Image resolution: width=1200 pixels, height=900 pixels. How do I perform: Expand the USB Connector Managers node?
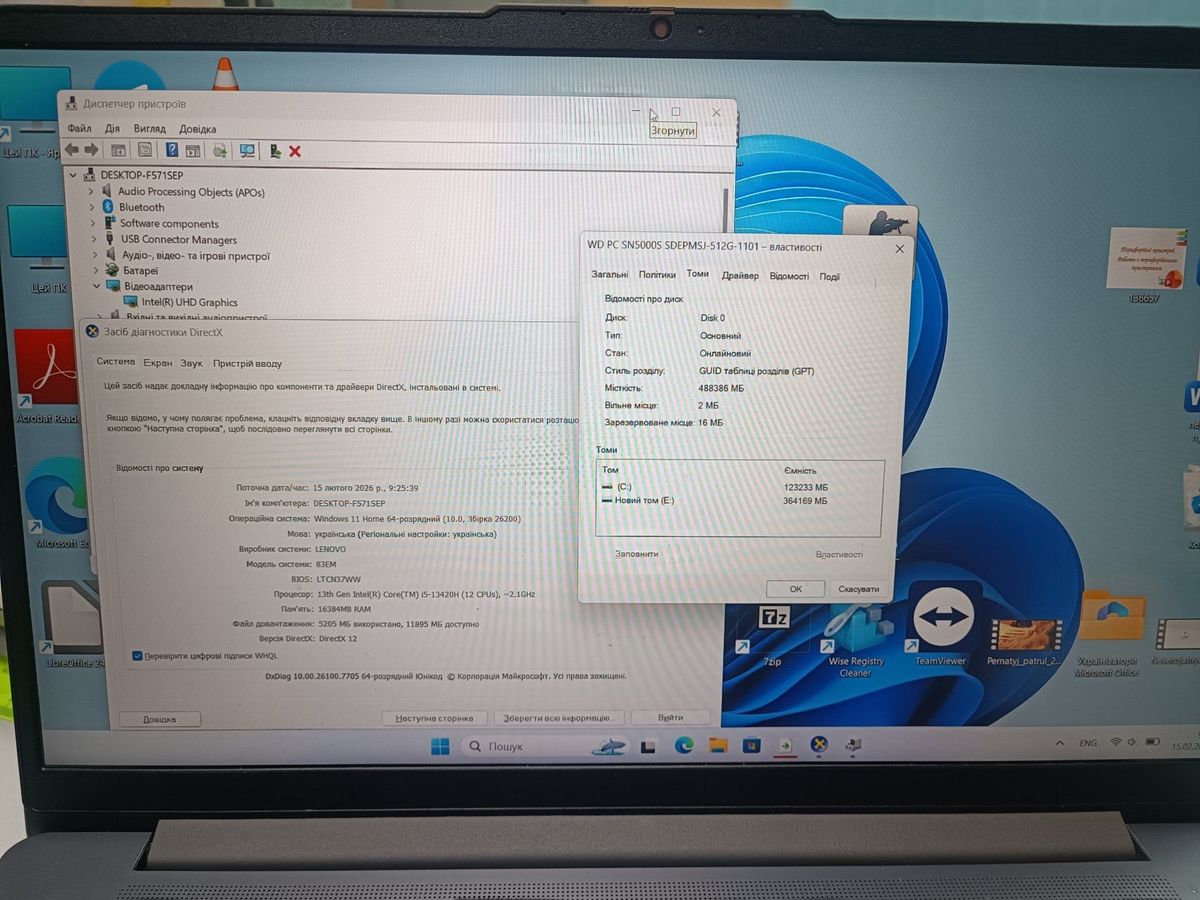pos(93,240)
